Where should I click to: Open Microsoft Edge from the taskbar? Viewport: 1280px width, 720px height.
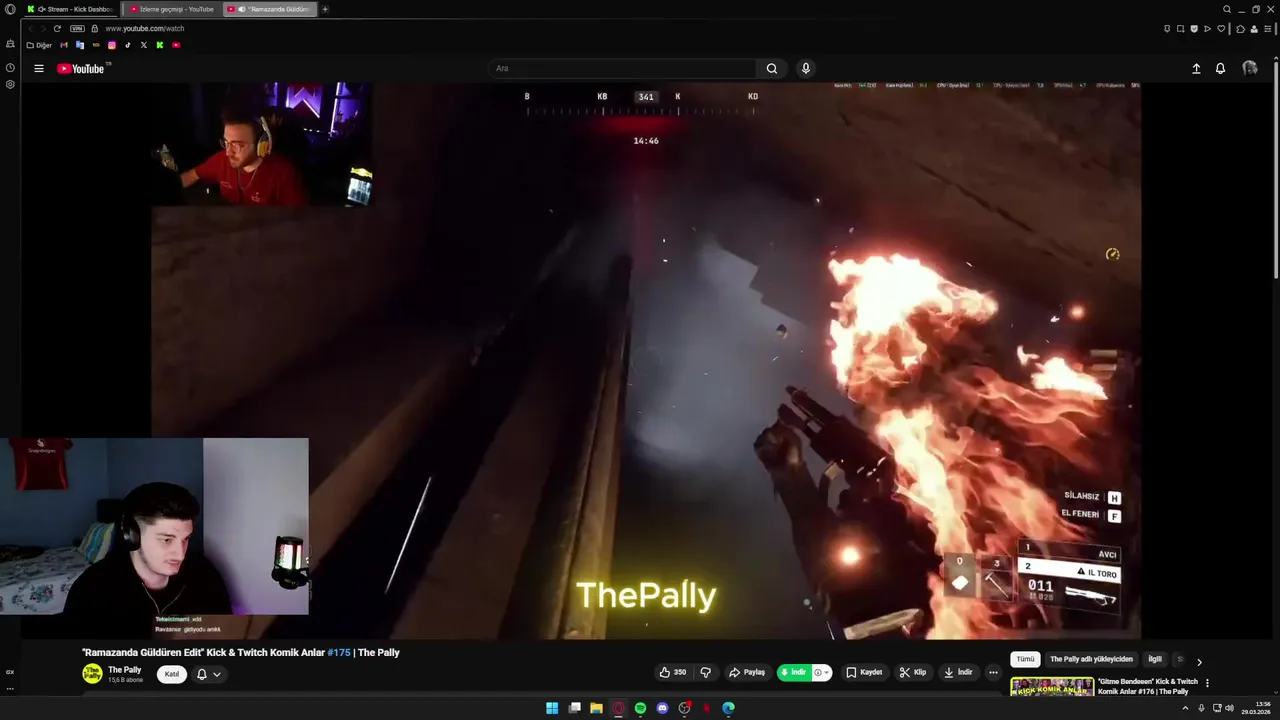(x=728, y=708)
